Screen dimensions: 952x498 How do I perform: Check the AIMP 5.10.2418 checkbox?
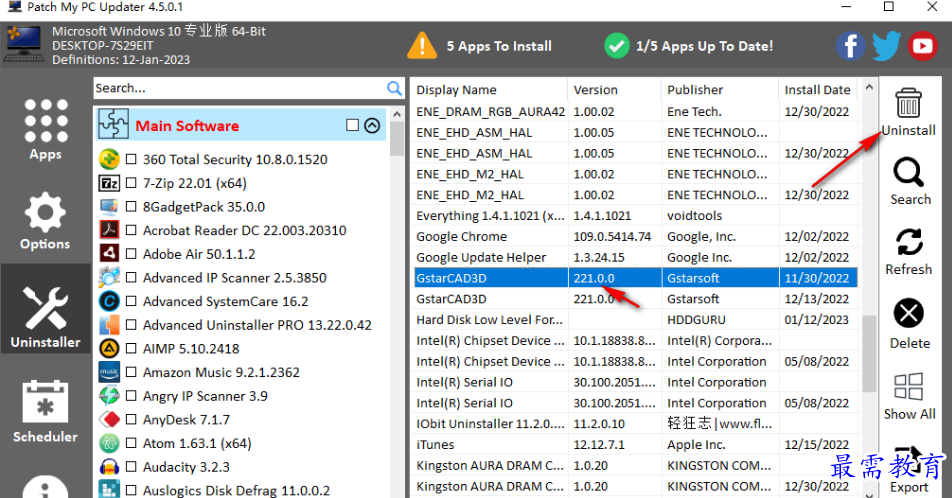(131, 349)
